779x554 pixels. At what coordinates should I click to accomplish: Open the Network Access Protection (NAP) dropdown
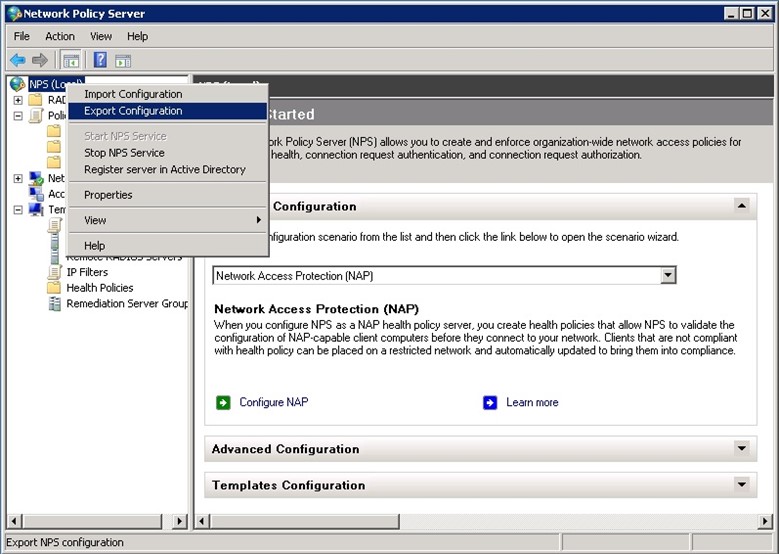coord(668,275)
